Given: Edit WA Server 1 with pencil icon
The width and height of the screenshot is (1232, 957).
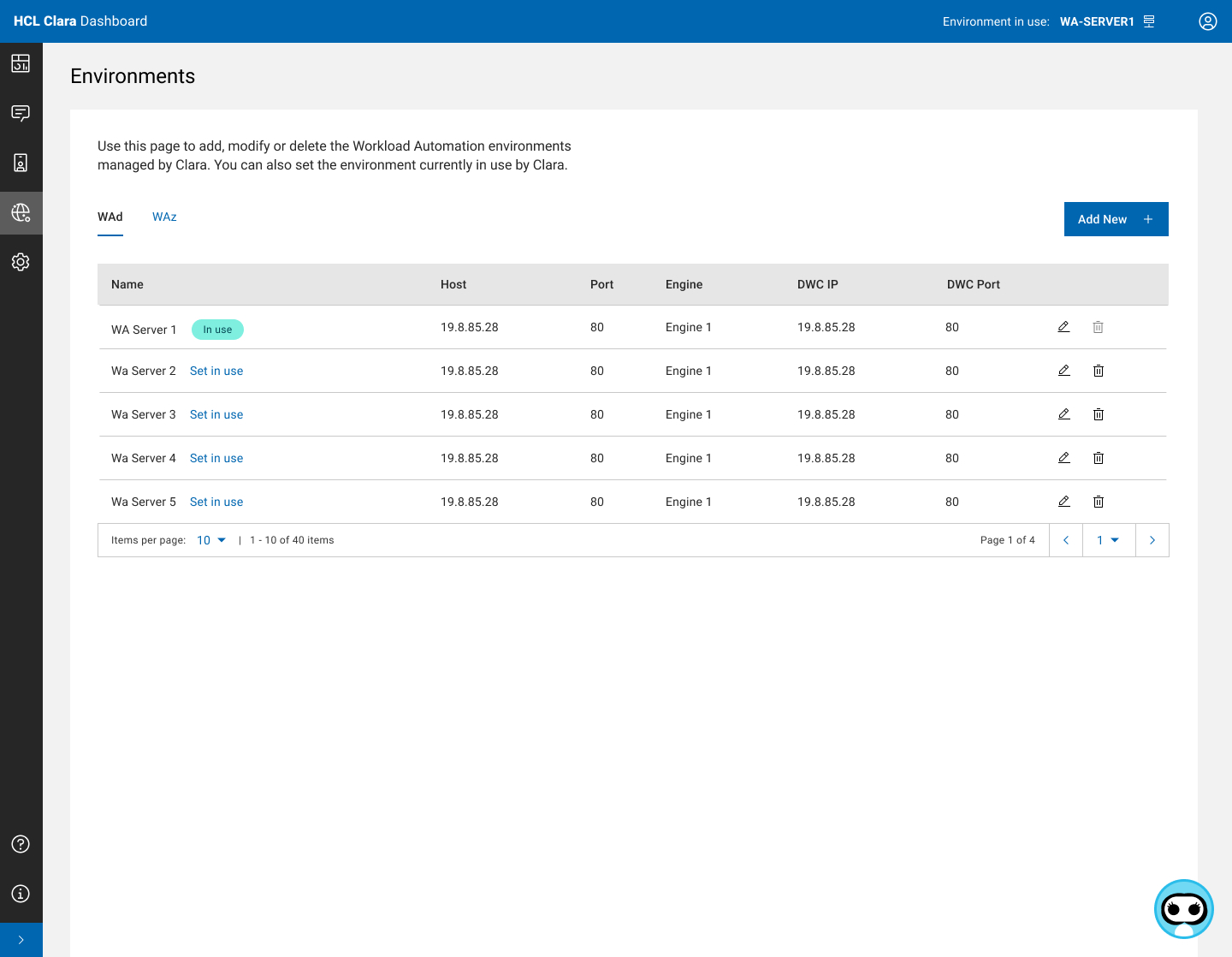Looking at the screenshot, I should pyautogui.click(x=1063, y=327).
